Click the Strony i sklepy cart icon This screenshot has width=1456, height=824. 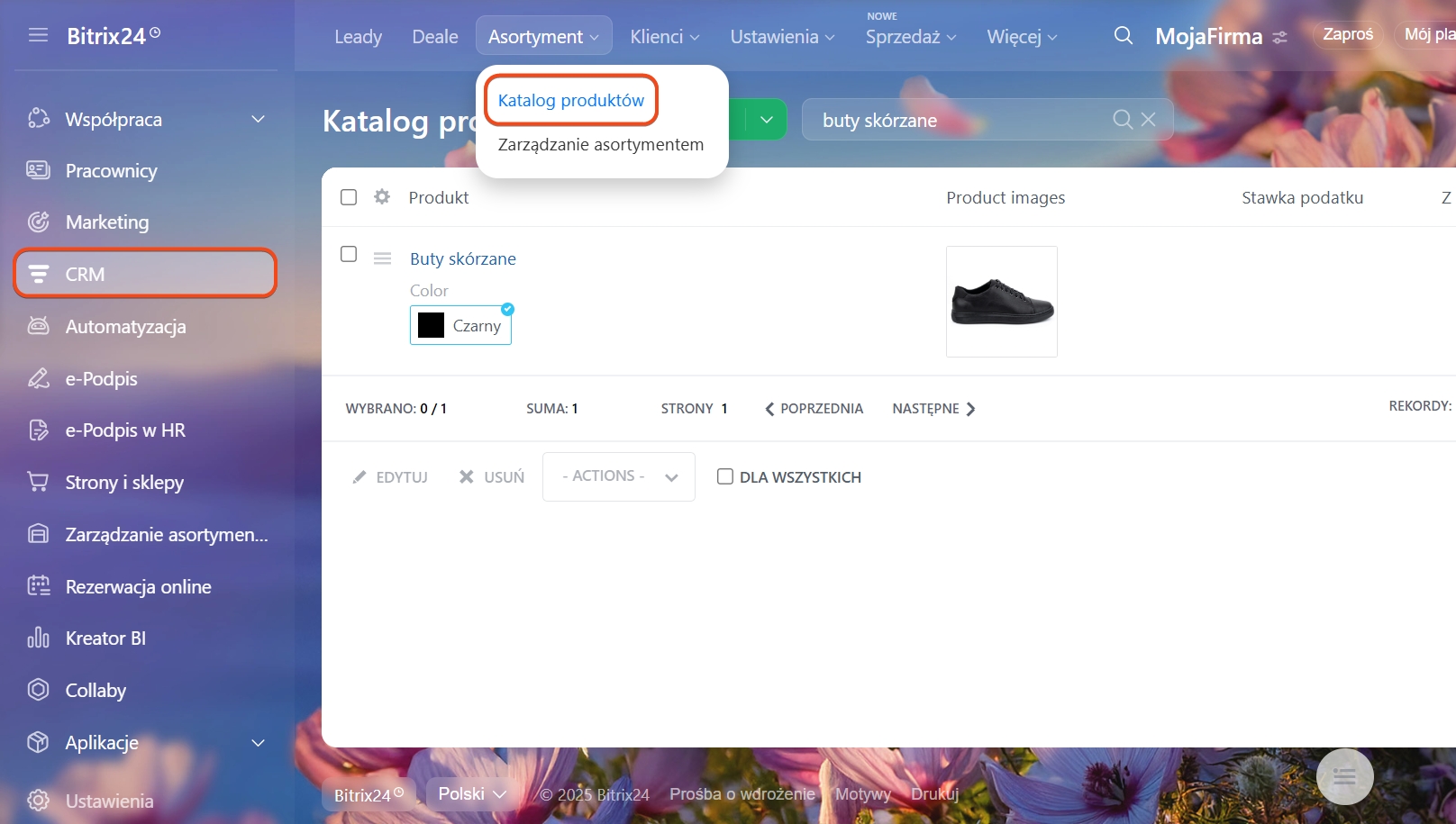(38, 482)
